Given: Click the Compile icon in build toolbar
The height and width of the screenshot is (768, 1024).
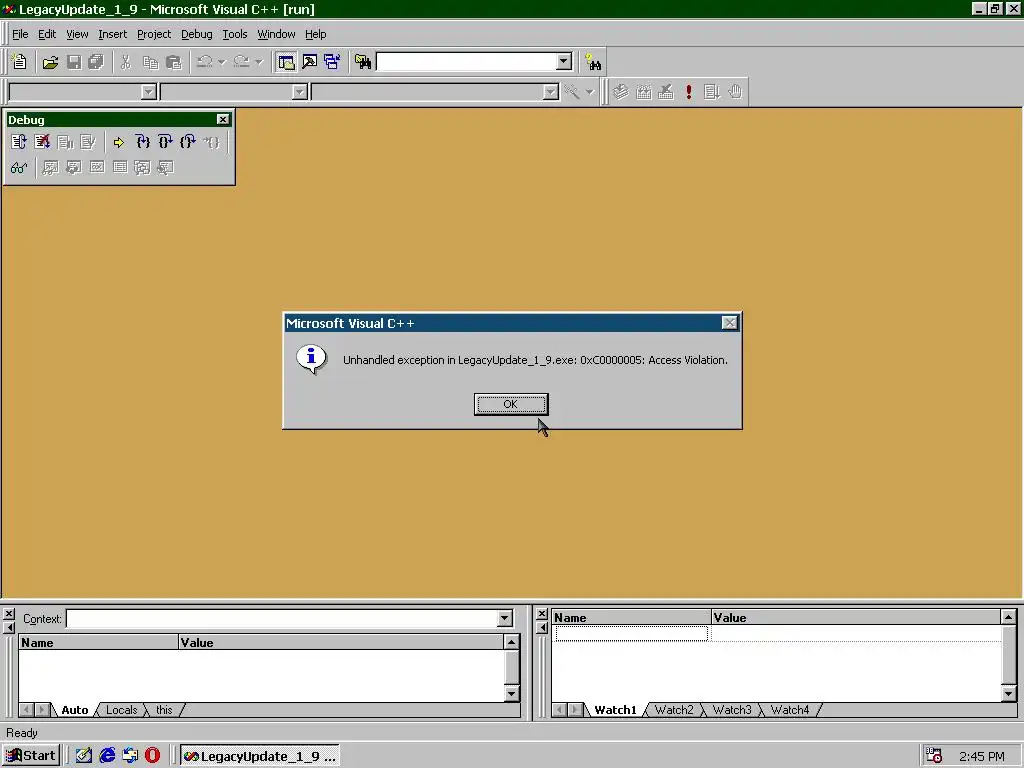Looking at the screenshot, I should click(x=620, y=91).
